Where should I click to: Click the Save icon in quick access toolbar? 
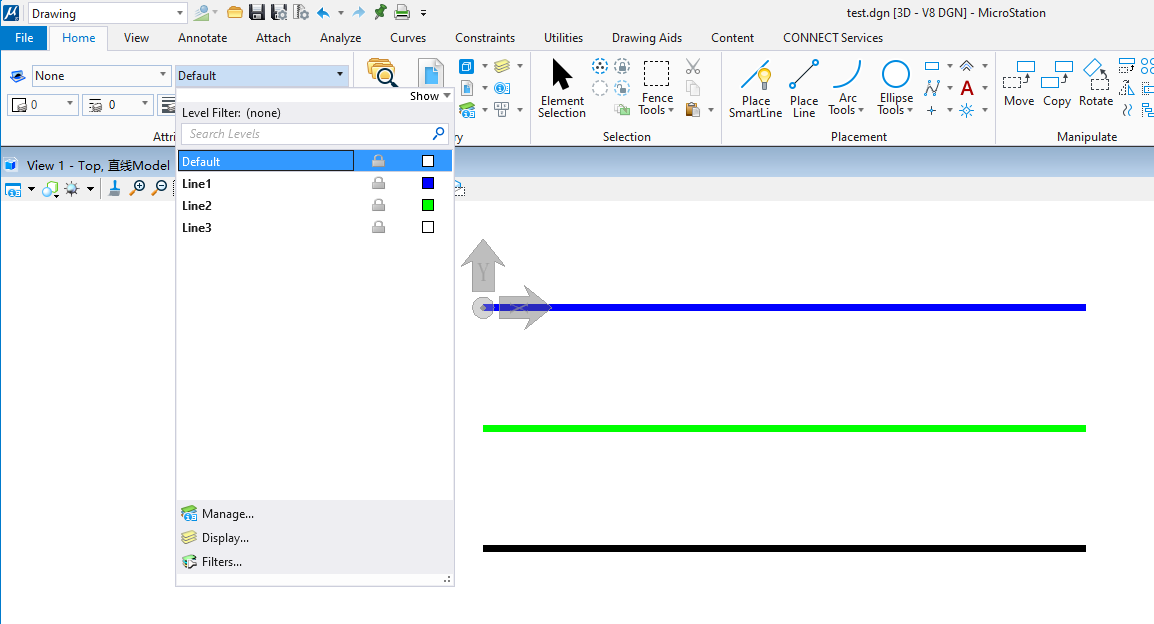[x=257, y=13]
